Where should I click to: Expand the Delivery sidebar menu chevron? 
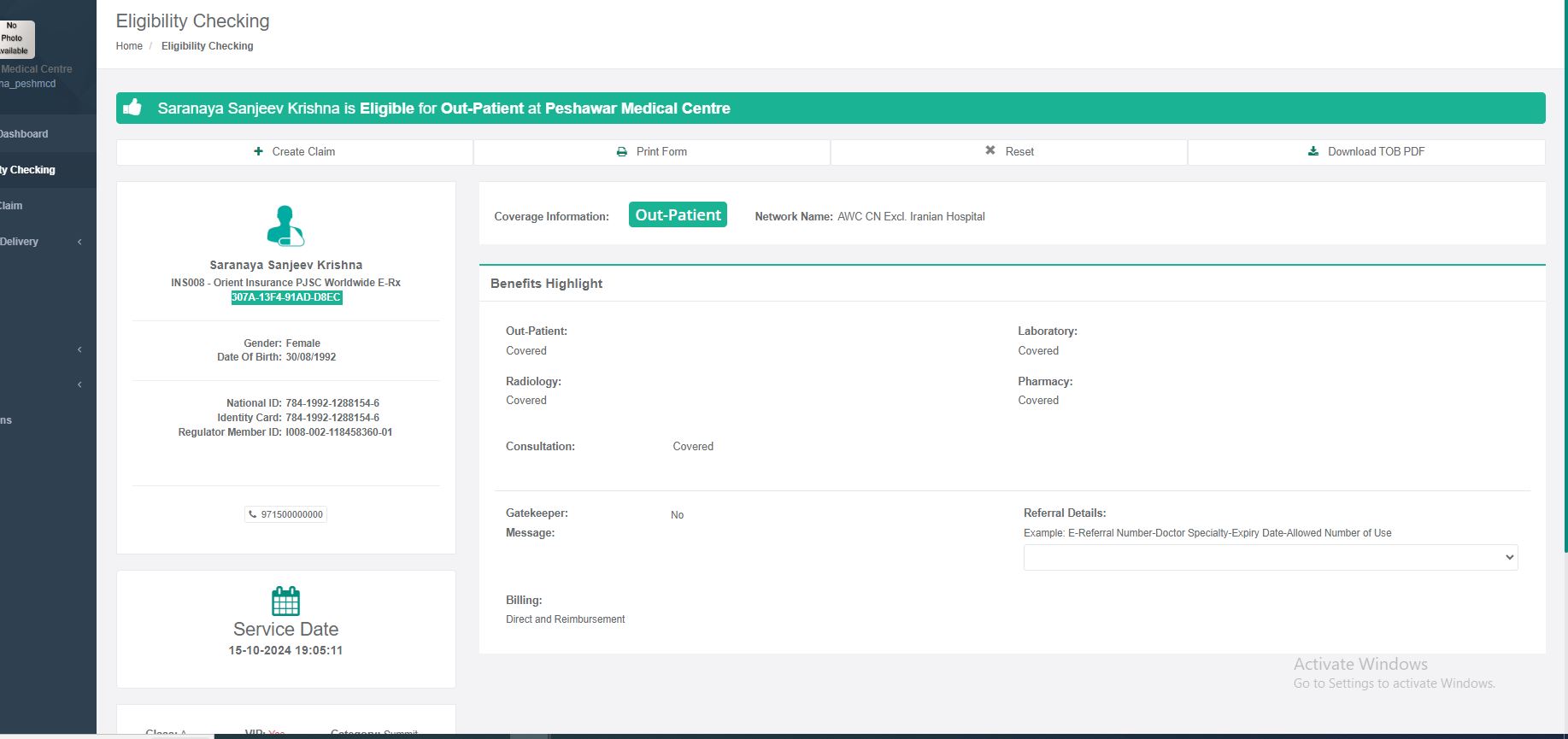click(79, 242)
